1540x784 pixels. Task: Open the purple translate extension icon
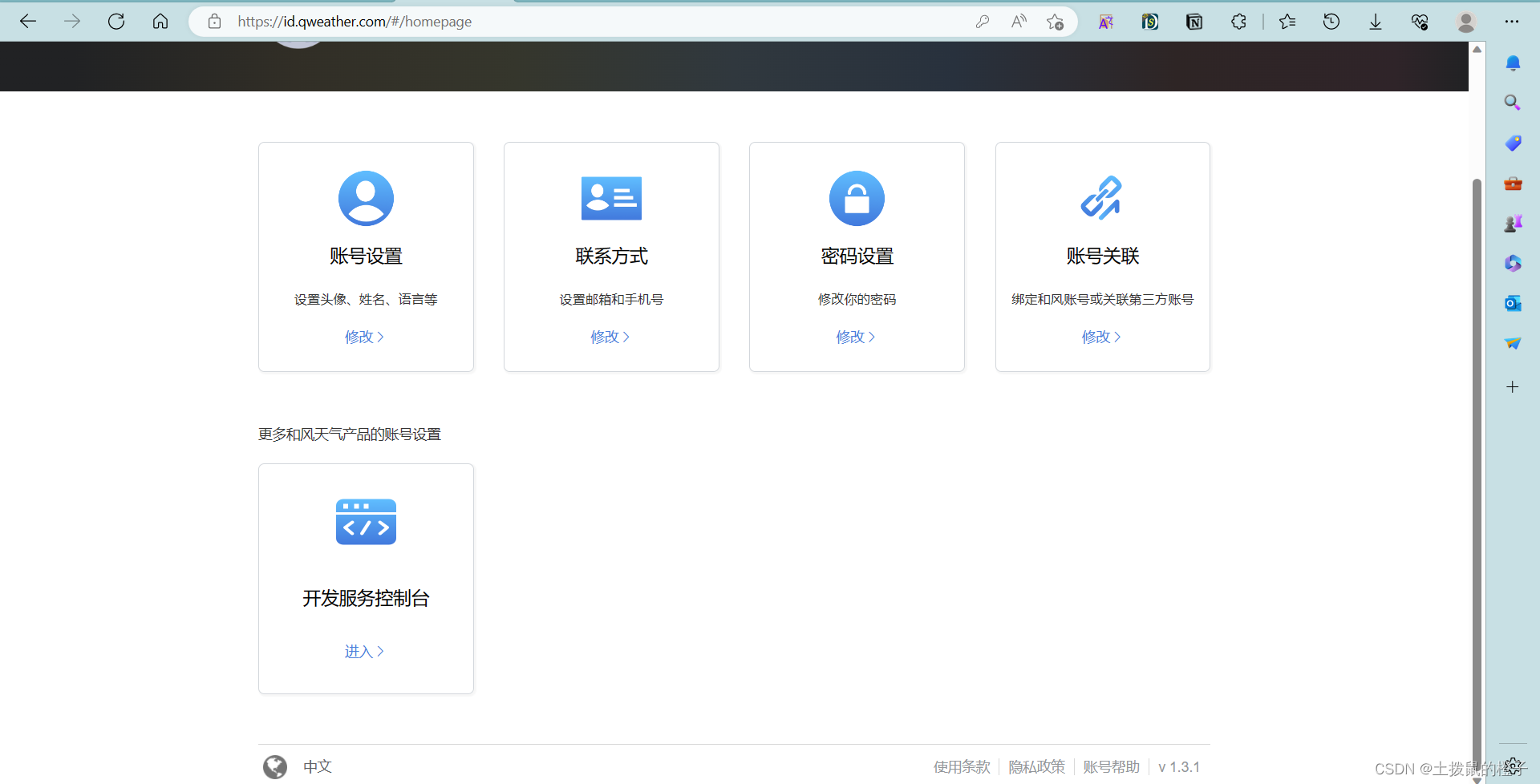tap(1106, 22)
